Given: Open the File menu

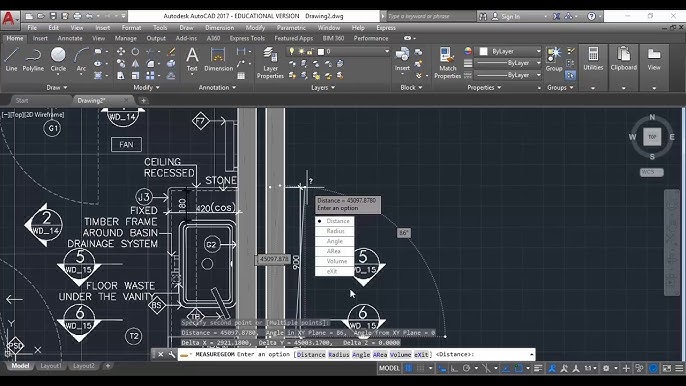Looking at the screenshot, I should [32, 28].
